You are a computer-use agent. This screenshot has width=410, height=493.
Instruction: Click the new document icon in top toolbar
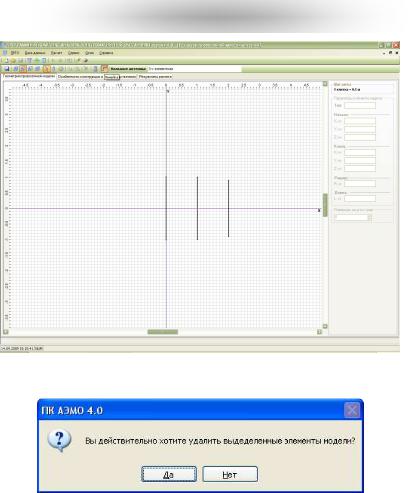coord(6,61)
